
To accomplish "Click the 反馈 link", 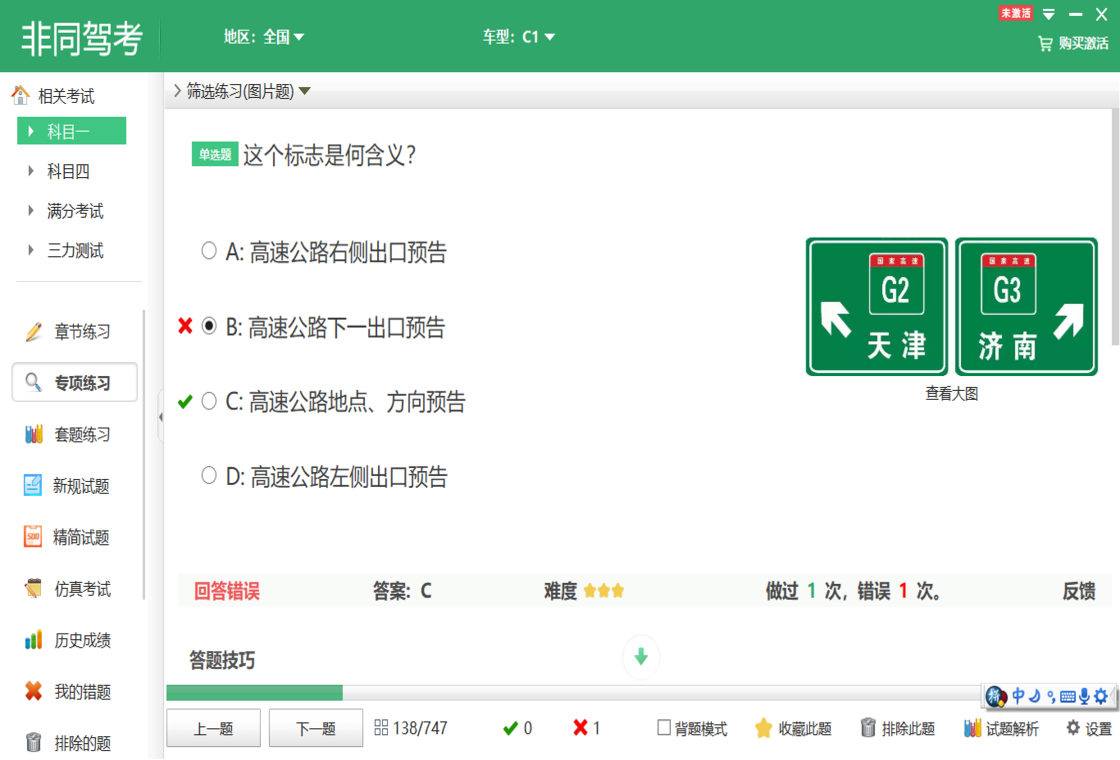I will tap(1079, 591).
